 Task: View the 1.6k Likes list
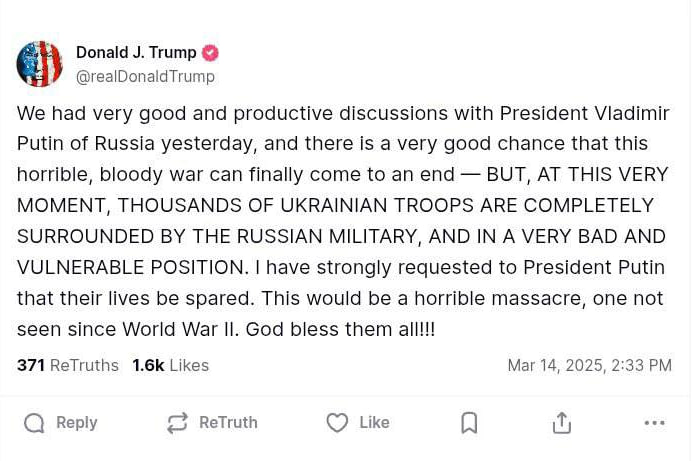[171, 365]
